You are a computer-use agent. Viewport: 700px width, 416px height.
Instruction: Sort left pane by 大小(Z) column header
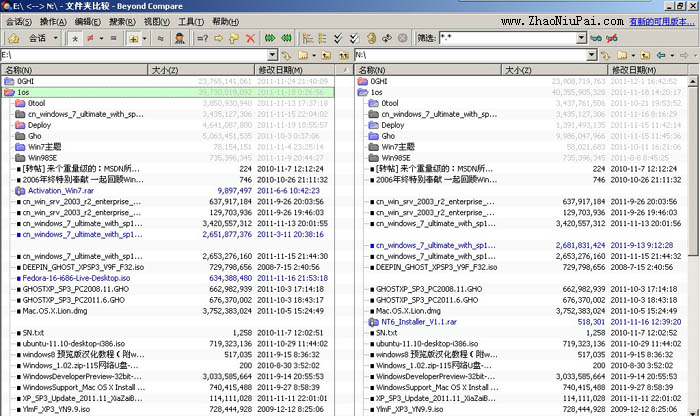click(201, 70)
